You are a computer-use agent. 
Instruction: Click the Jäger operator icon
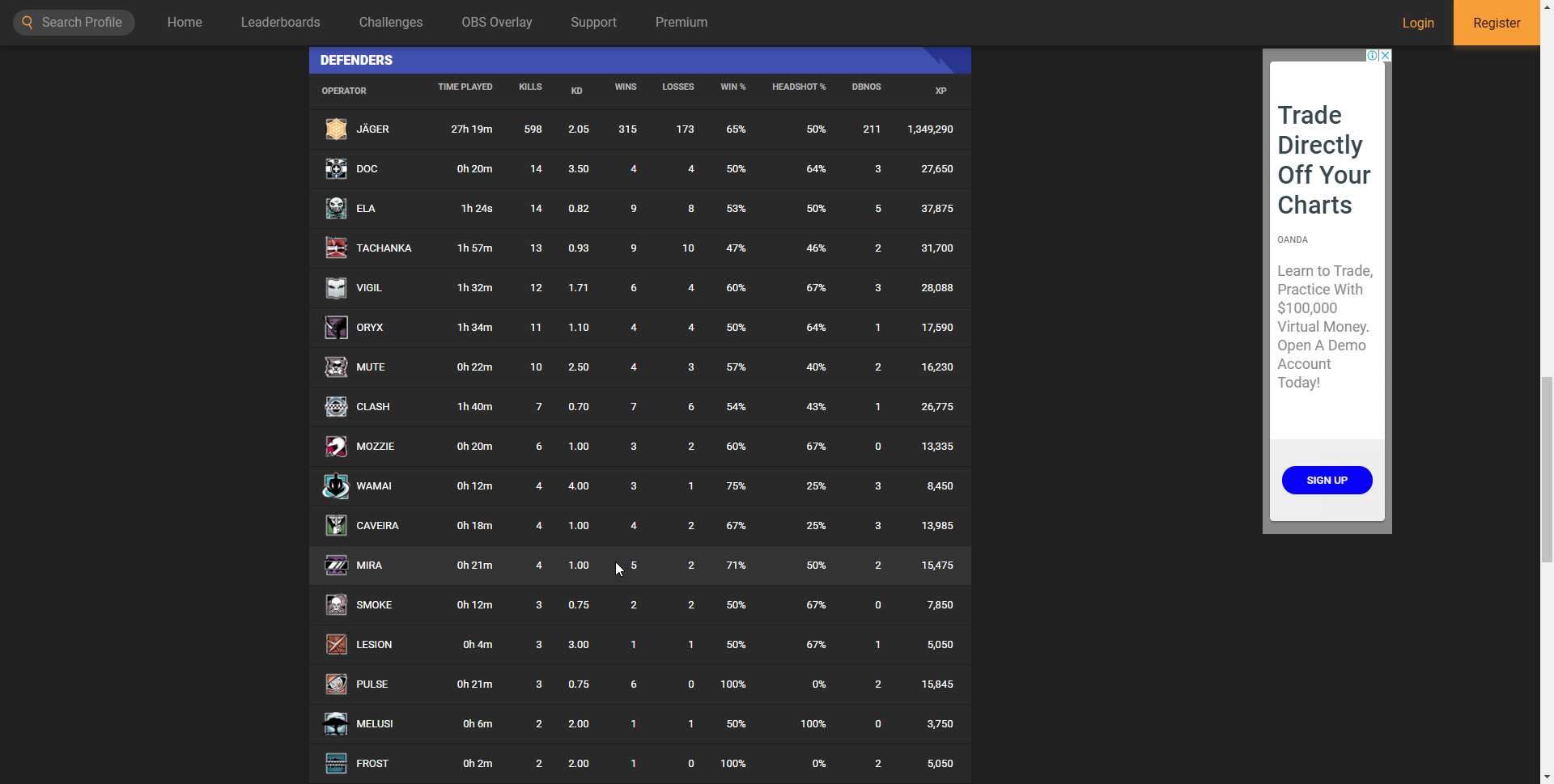point(336,129)
